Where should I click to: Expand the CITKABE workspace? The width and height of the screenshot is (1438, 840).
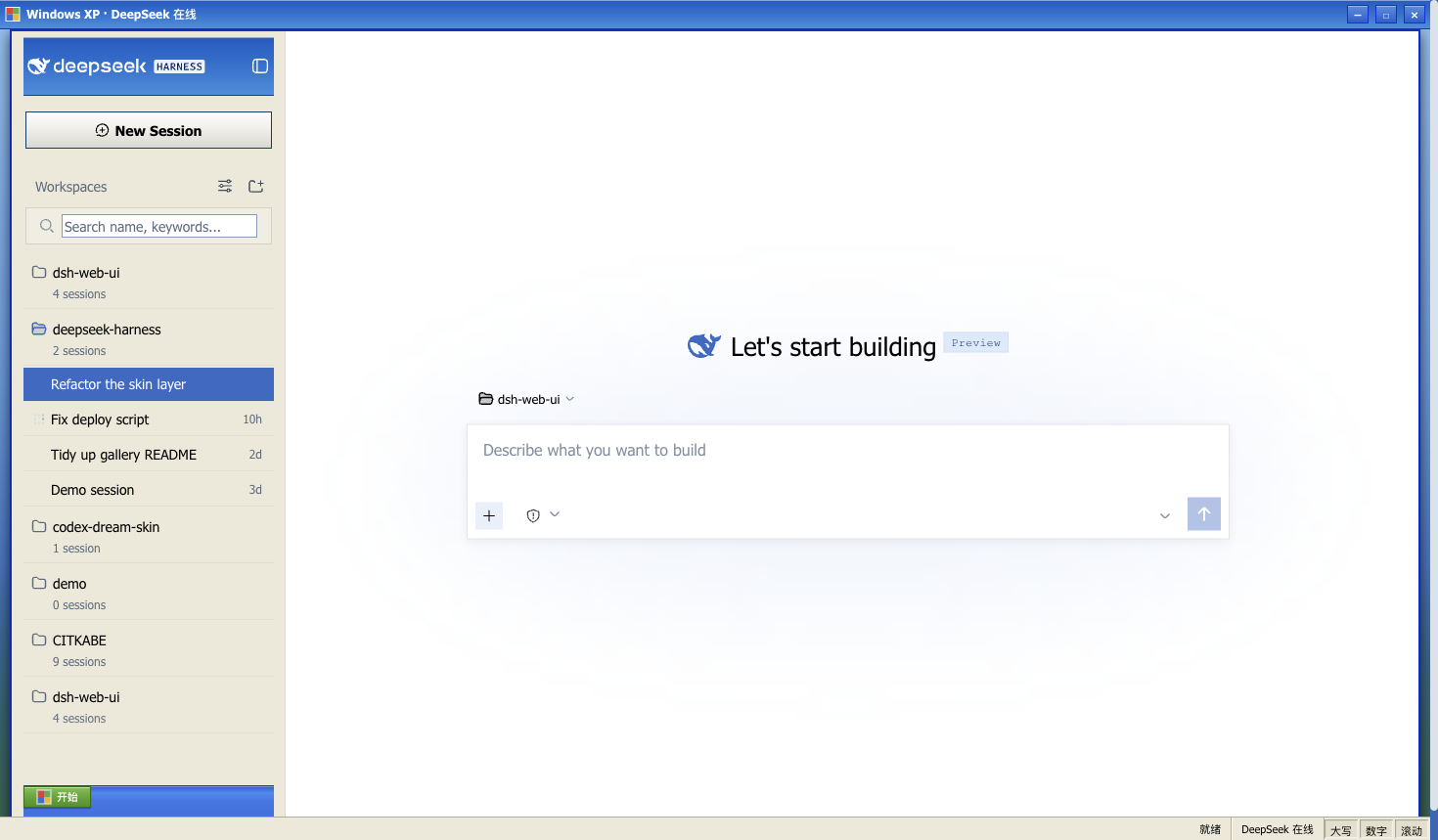pos(149,649)
